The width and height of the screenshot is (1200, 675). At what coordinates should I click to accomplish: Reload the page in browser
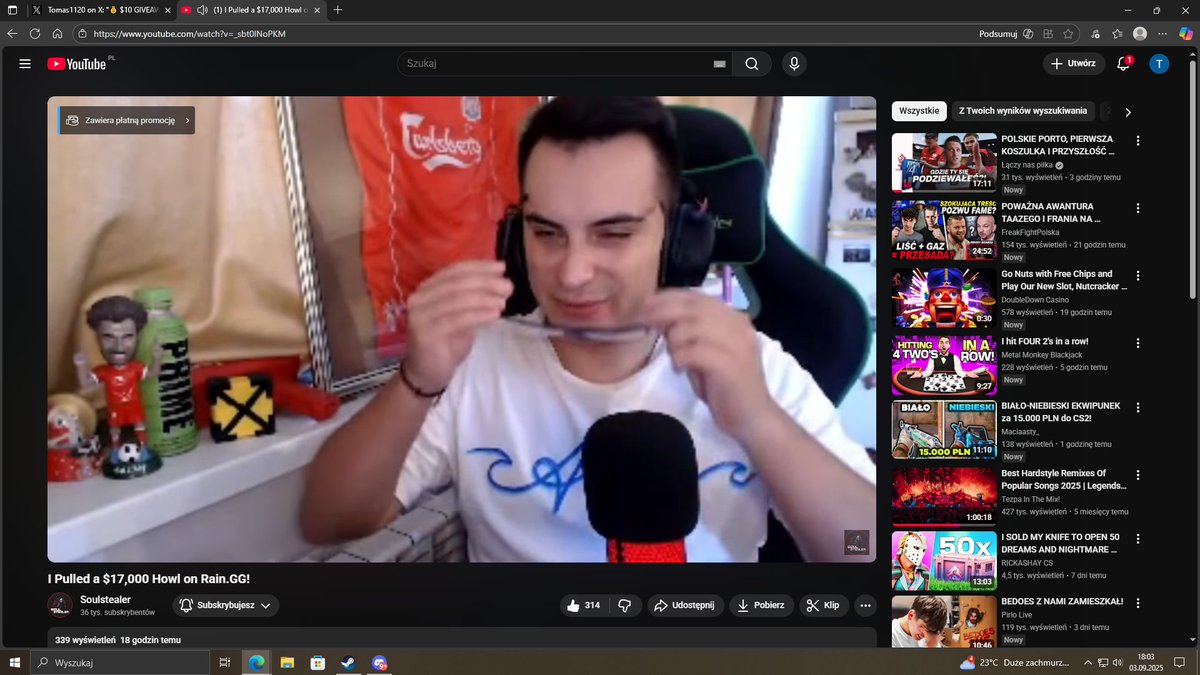(x=35, y=33)
